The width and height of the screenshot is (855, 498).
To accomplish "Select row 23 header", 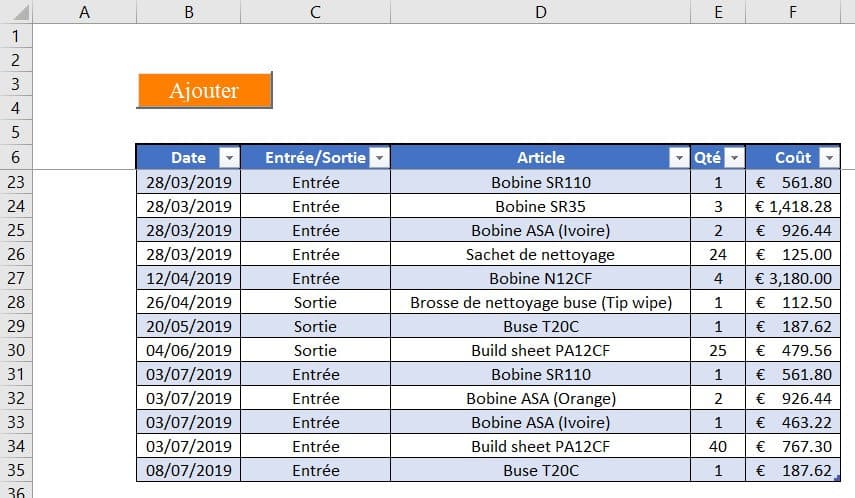I will 16,183.
